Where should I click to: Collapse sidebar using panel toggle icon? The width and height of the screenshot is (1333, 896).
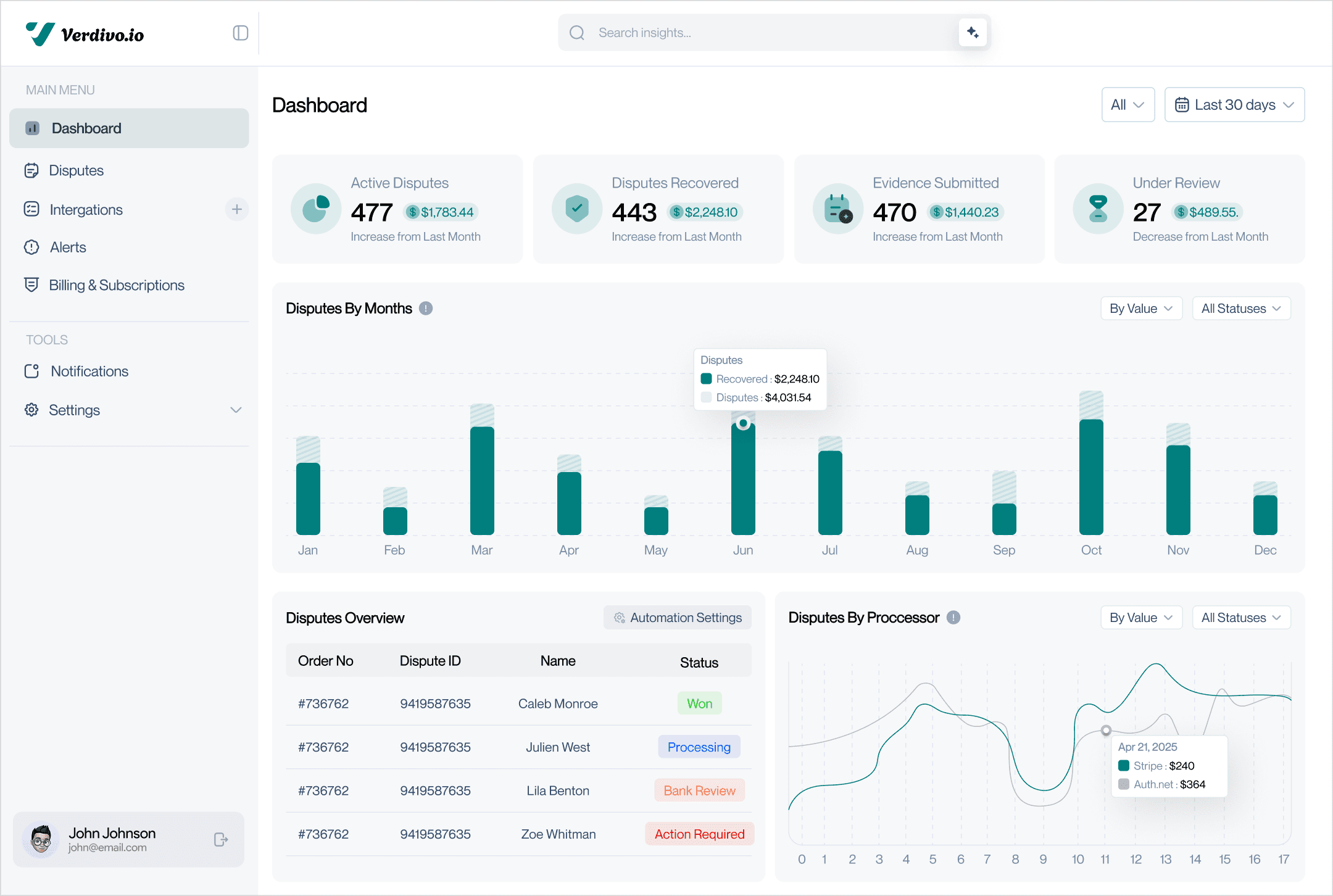[240, 33]
